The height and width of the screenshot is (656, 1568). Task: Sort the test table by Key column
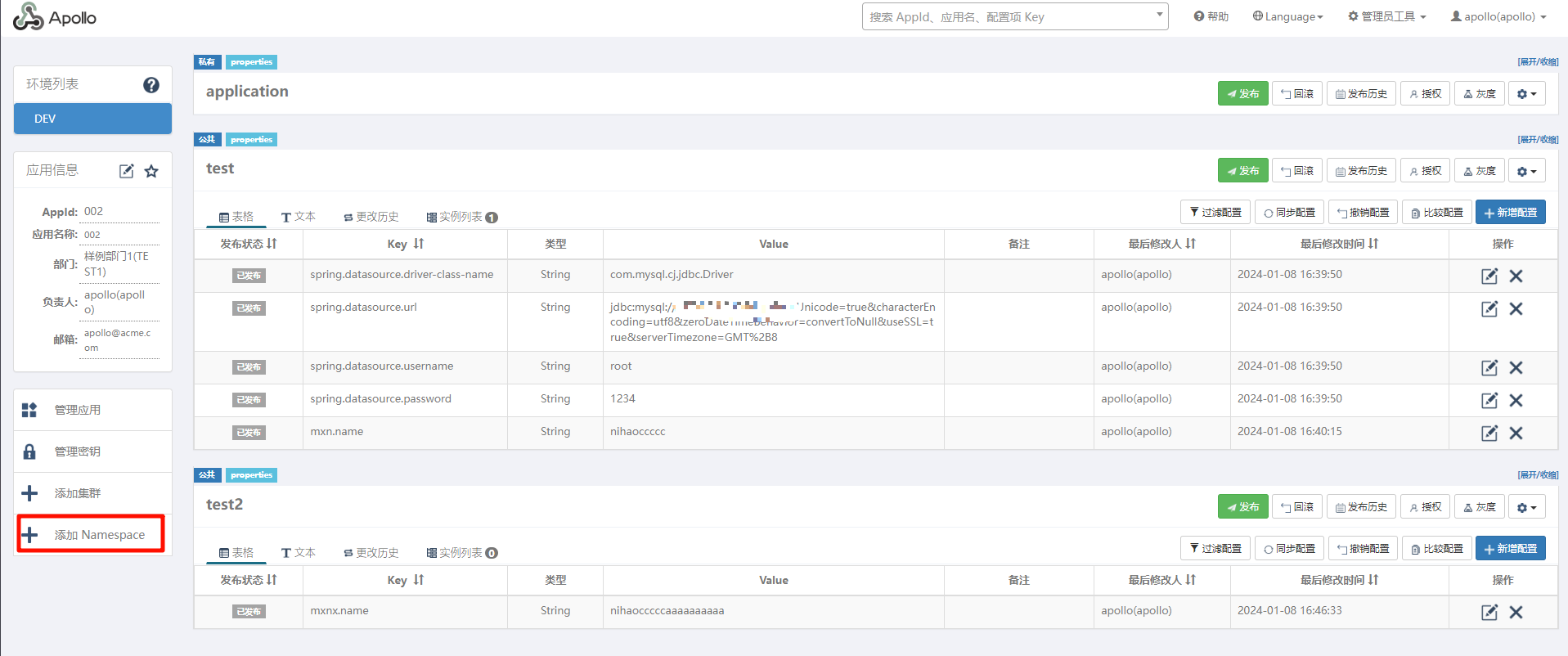pyautogui.click(x=406, y=244)
